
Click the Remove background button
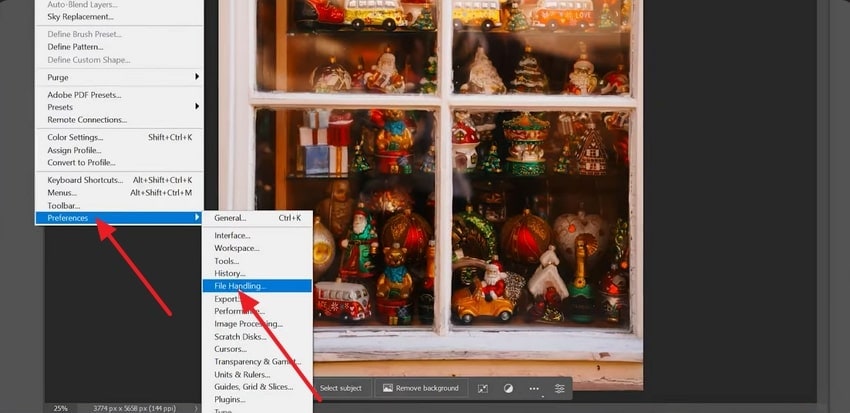(x=421, y=388)
